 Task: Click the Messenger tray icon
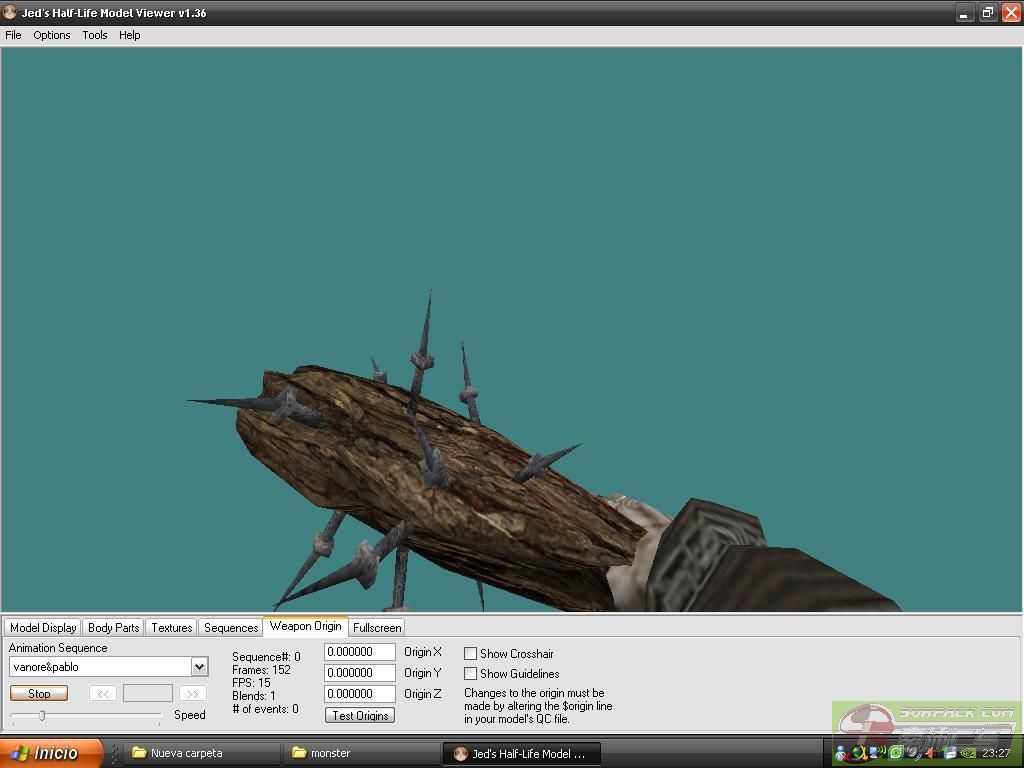click(x=842, y=754)
